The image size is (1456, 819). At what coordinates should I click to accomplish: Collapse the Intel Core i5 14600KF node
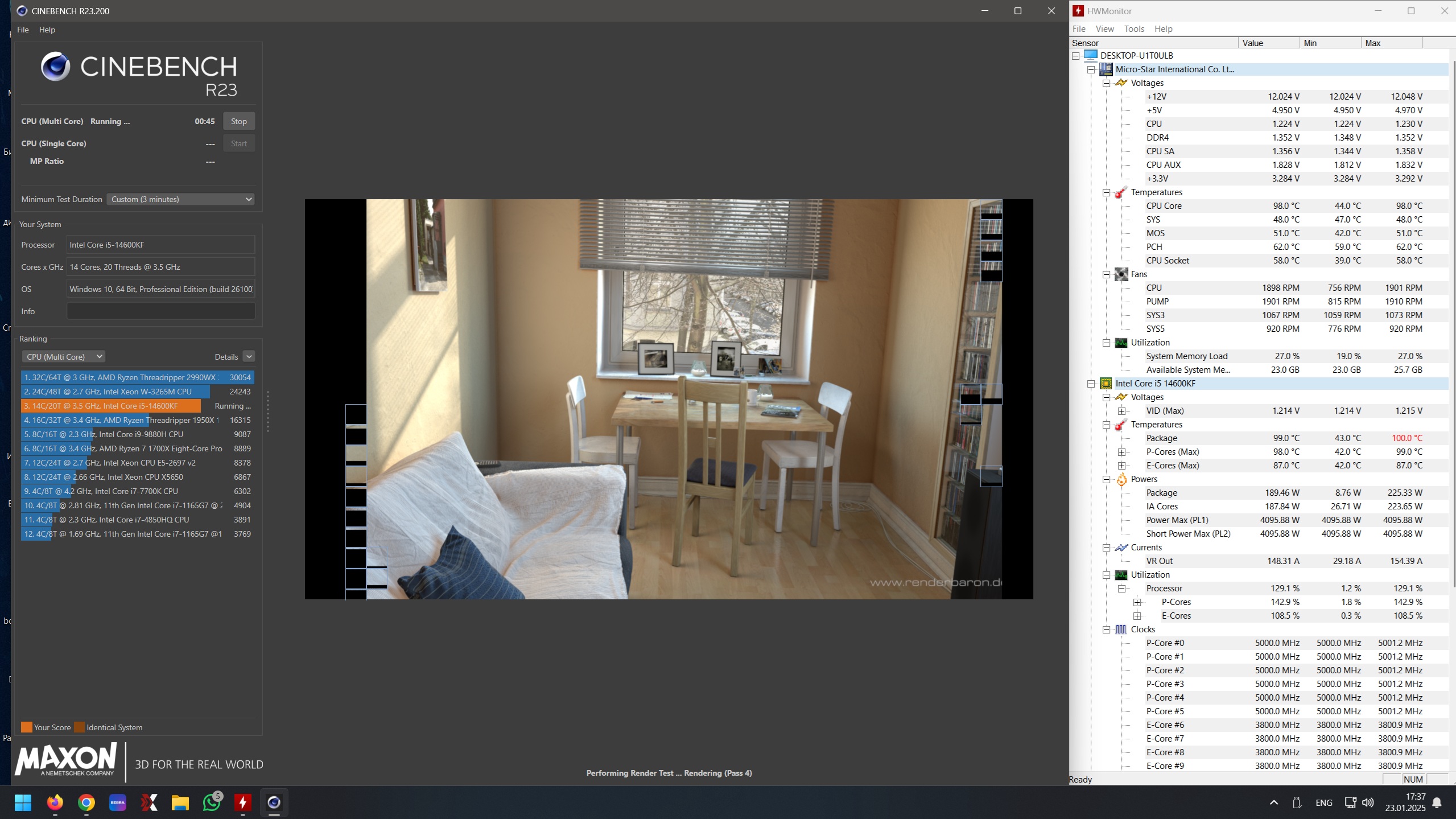(1091, 384)
